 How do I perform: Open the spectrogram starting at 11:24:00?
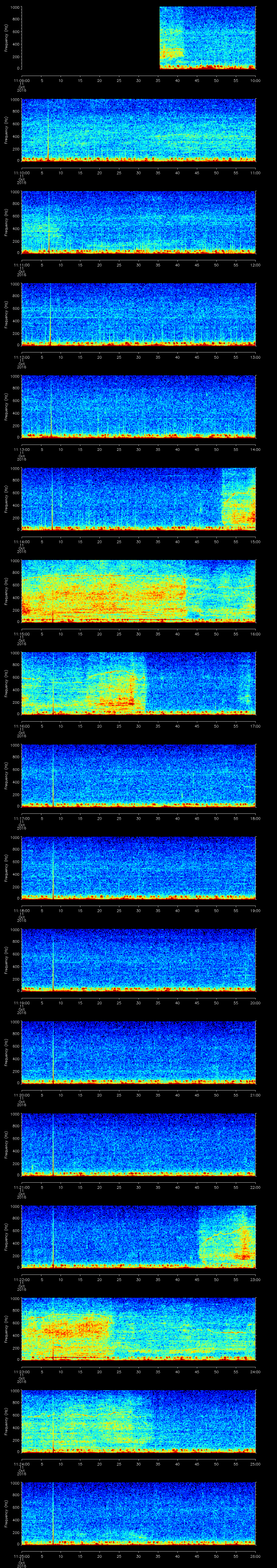click(x=138, y=1421)
